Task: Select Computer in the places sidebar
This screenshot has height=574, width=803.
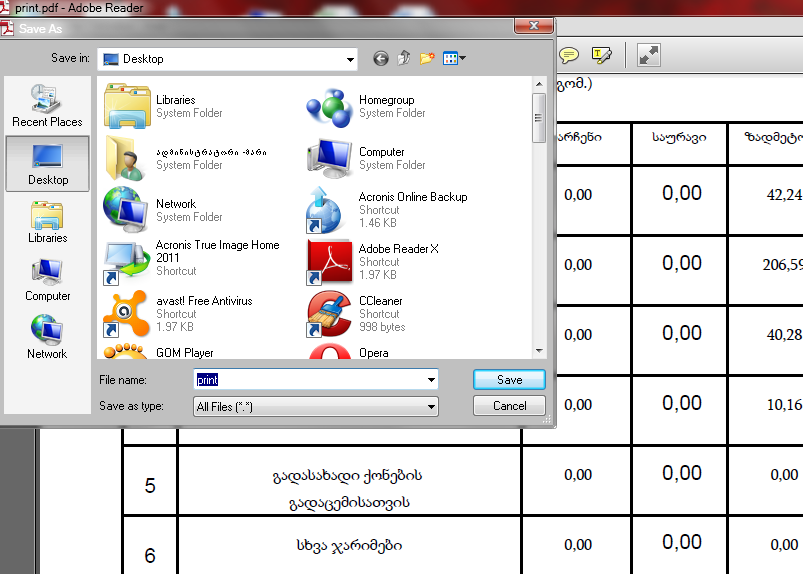Action: tap(47, 280)
